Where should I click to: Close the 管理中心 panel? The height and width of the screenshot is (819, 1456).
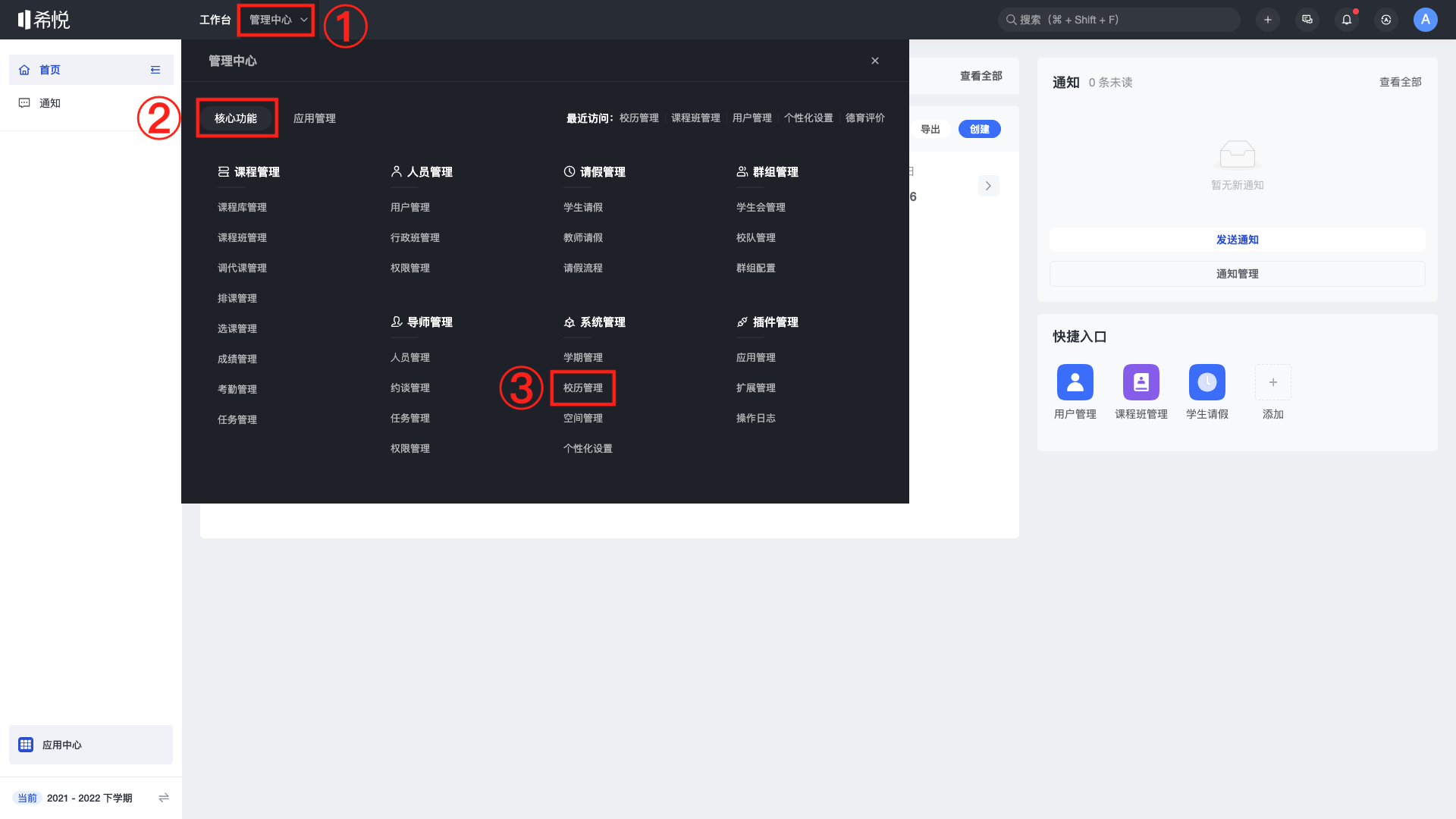[x=875, y=61]
